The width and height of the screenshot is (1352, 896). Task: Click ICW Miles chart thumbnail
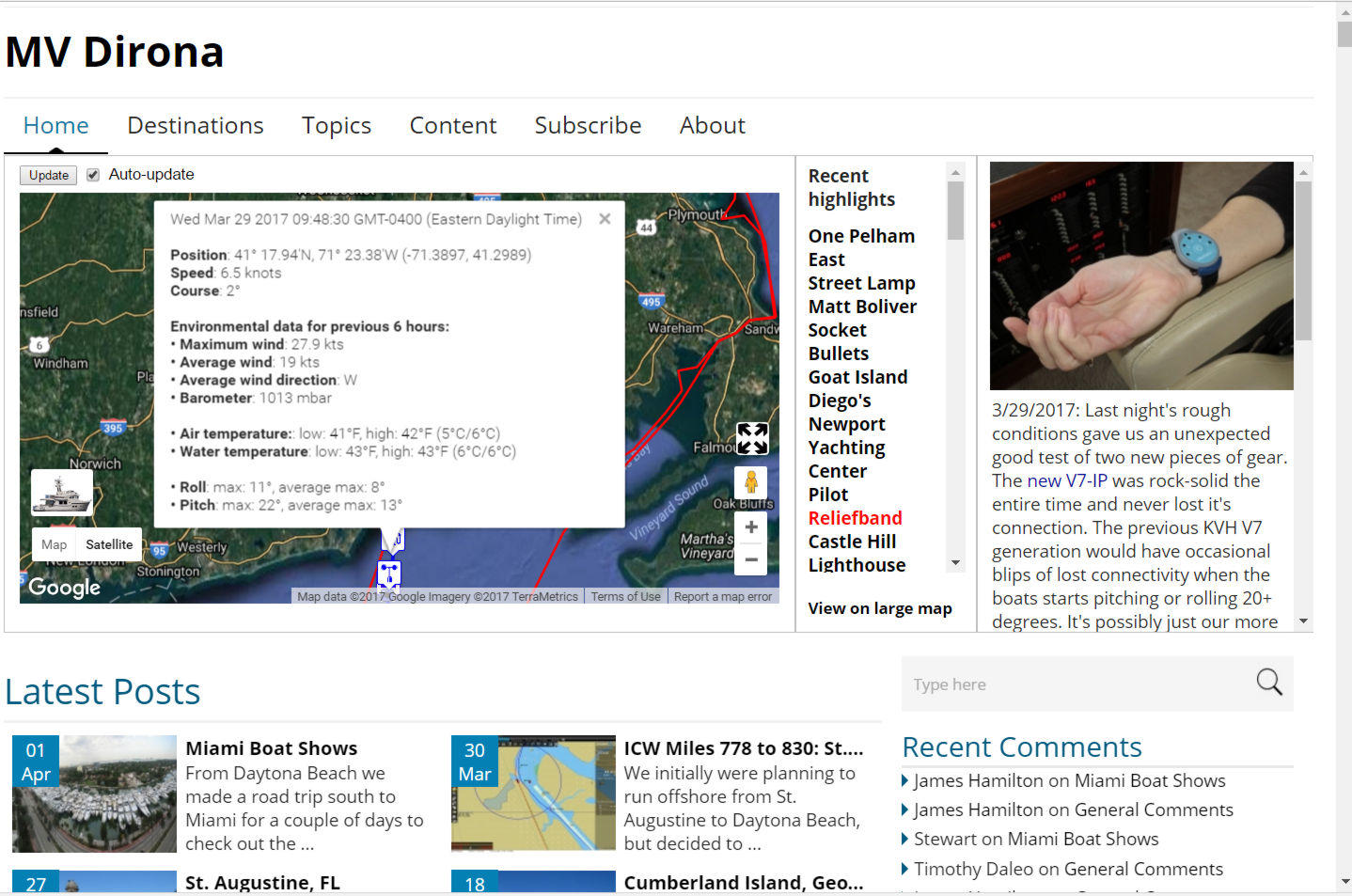tap(533, 794)
